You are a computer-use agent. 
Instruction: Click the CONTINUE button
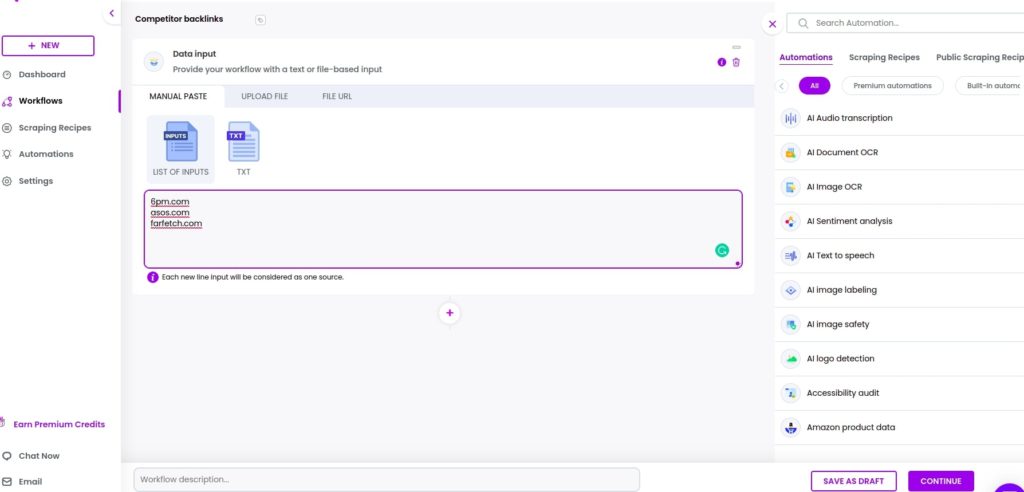click(x=940, y=481)
